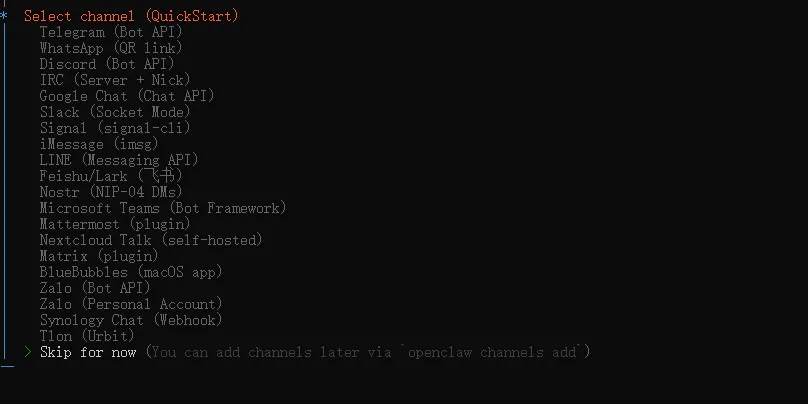The height and width of the screenshot is (404, 808).
Task: Pick the Discord (Bot API) channel
Action: point(107,64)
